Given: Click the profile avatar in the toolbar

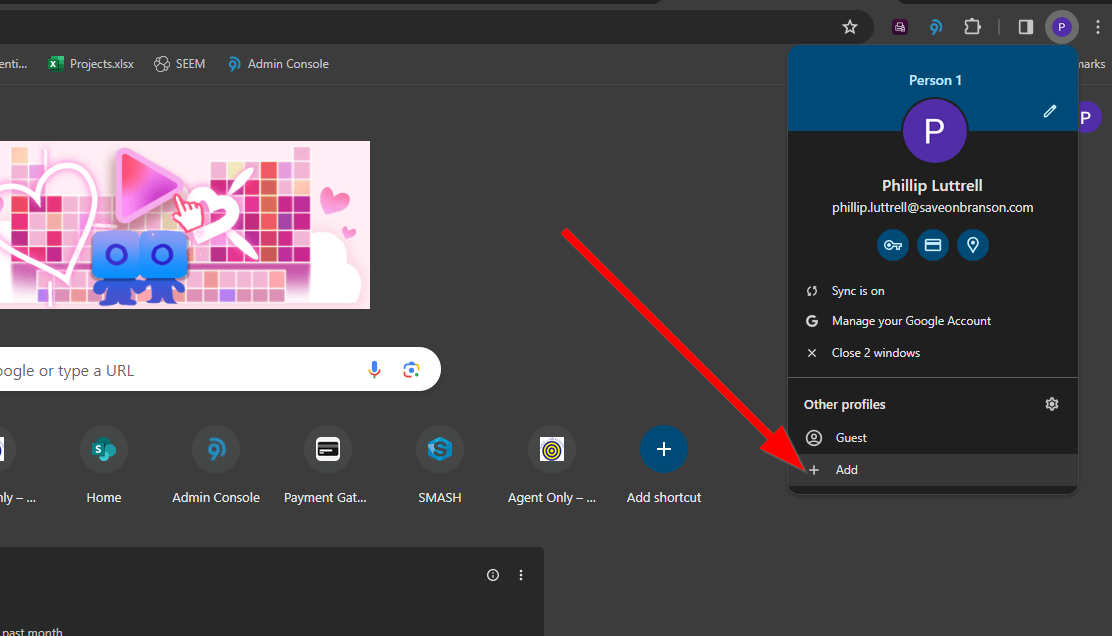Looking at the screenshot, I should click(x=1060, y=27).
